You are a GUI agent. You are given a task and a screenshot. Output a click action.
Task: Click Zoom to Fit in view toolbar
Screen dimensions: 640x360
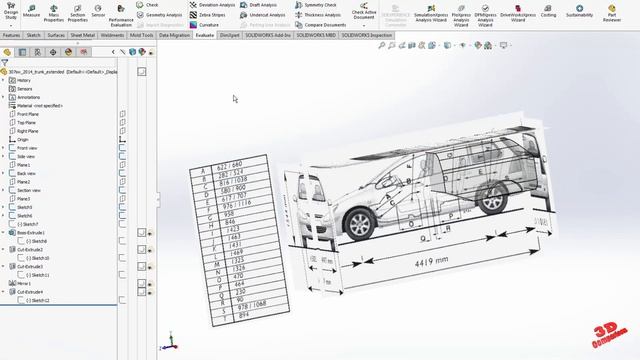pyautogui.click(x=382, y=45)
